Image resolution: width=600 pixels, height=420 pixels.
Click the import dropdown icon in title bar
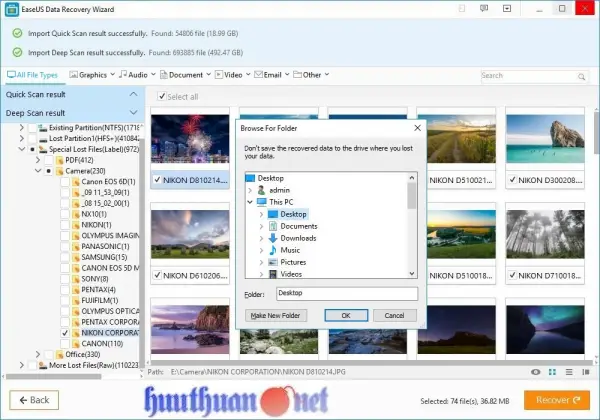click(x=507, y=8)
